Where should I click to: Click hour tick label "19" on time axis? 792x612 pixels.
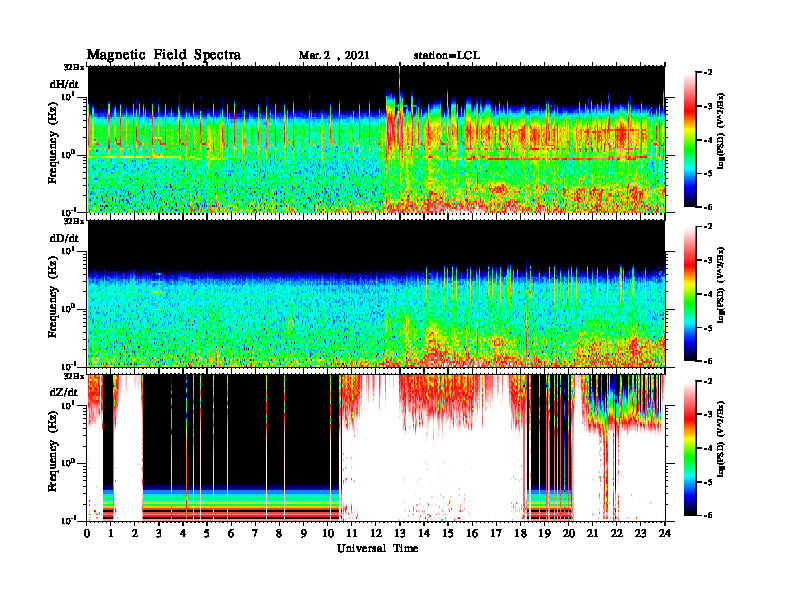544,533
